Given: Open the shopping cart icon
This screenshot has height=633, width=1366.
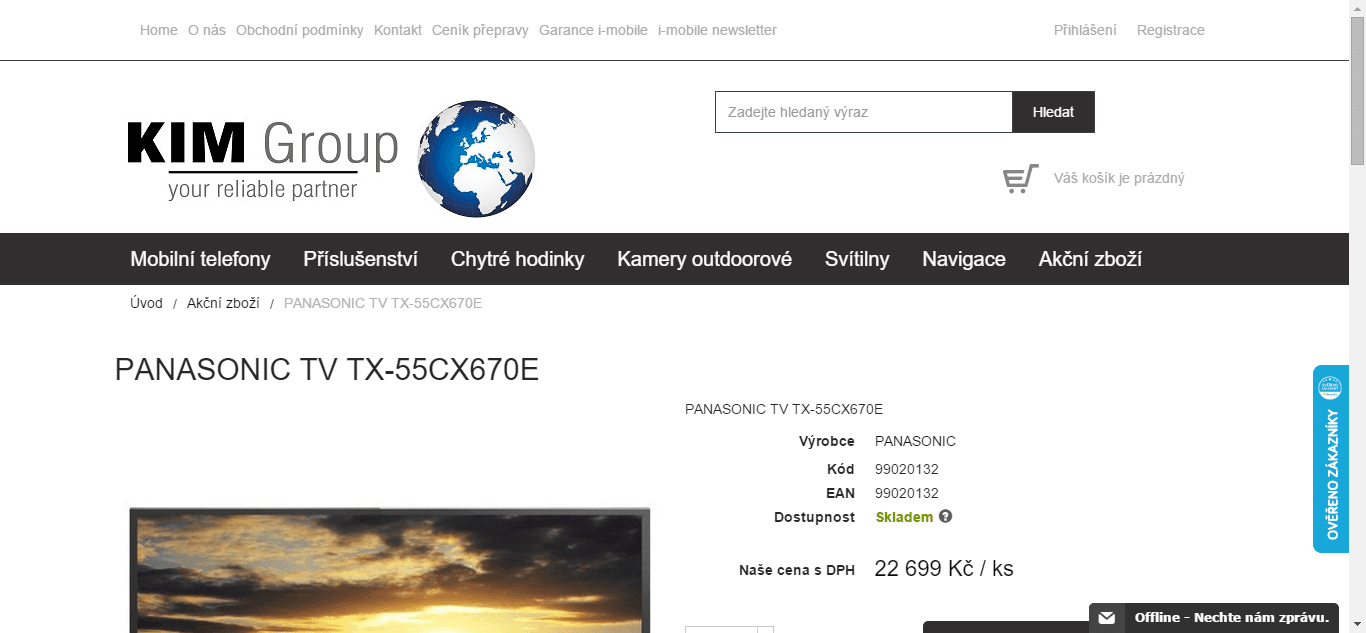Looking at the screenshot, I should [1020, 179].
